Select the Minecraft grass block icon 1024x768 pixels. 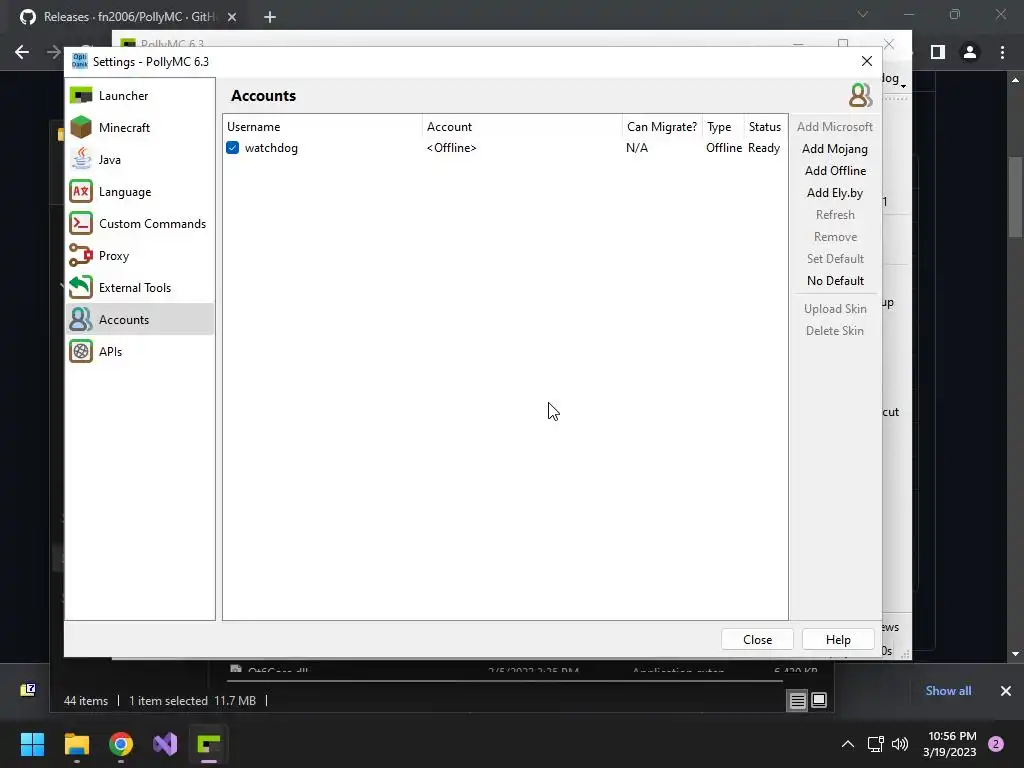[81, 127]
